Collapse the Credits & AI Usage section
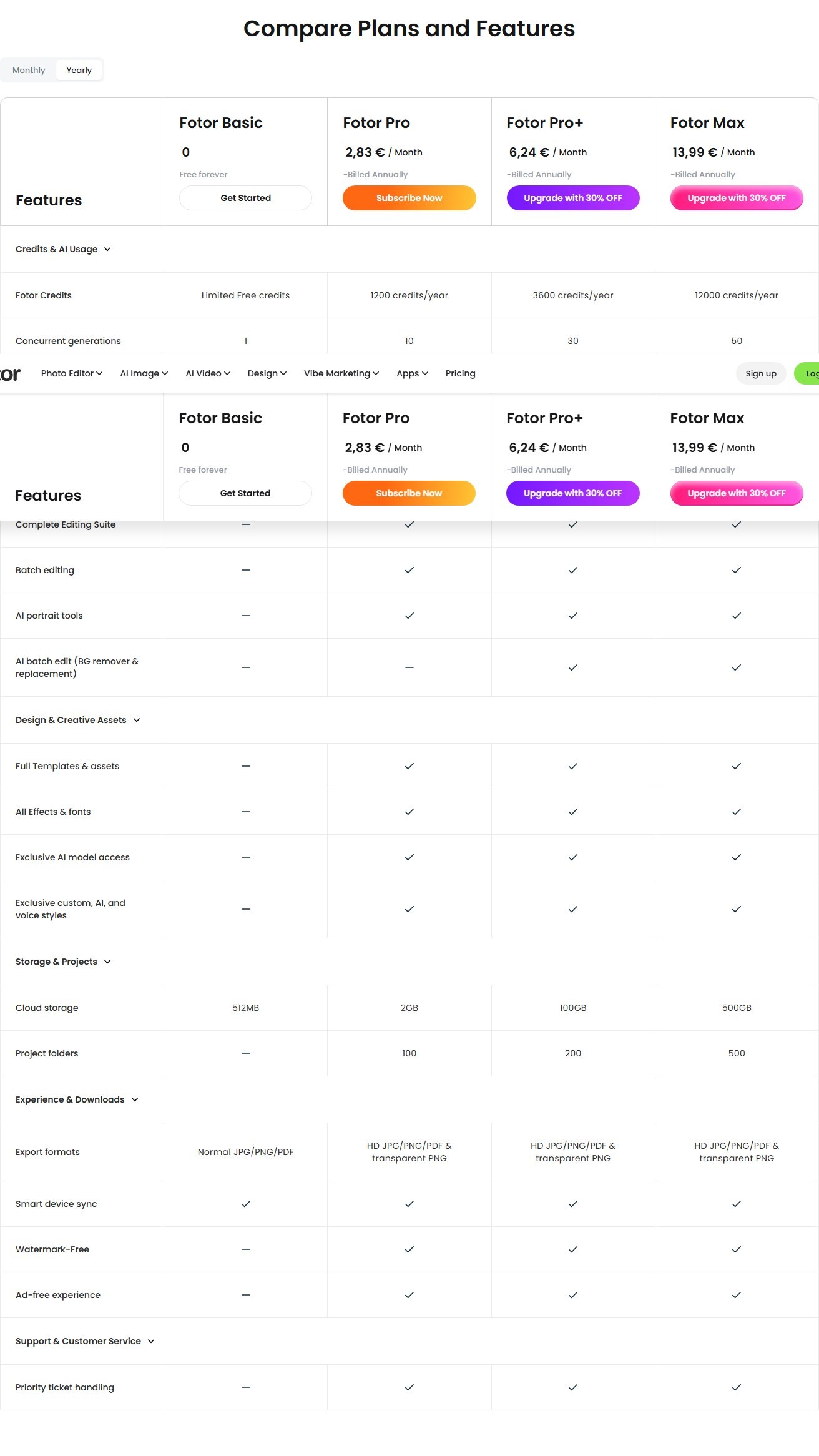Screen dimensions: 819x1456 pyautogui.click(x=63, y=249)
